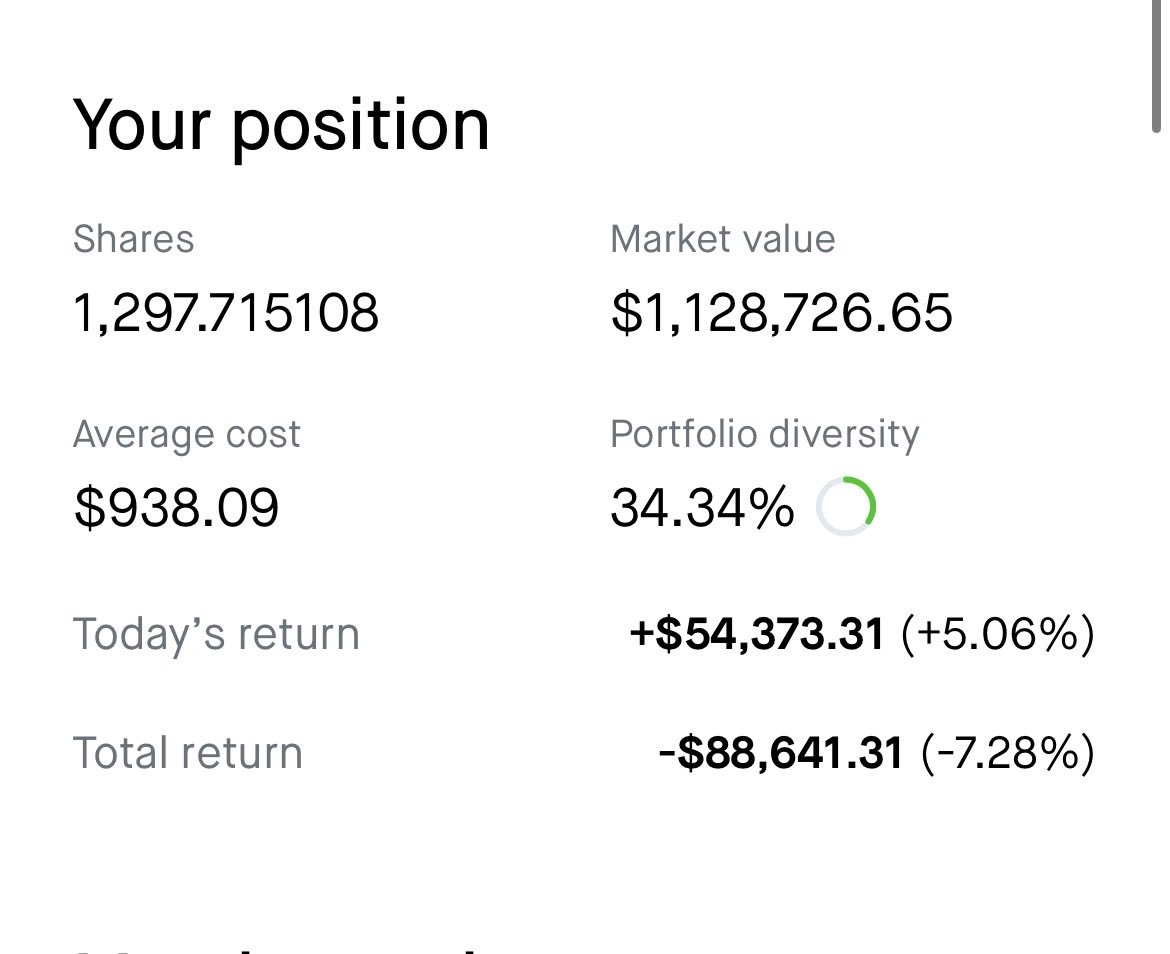The height and width of the screenshot is (954, 1170).
Task: Tap the dollar sign of market value
Action: pyautogui.click(x=626, y=313)
